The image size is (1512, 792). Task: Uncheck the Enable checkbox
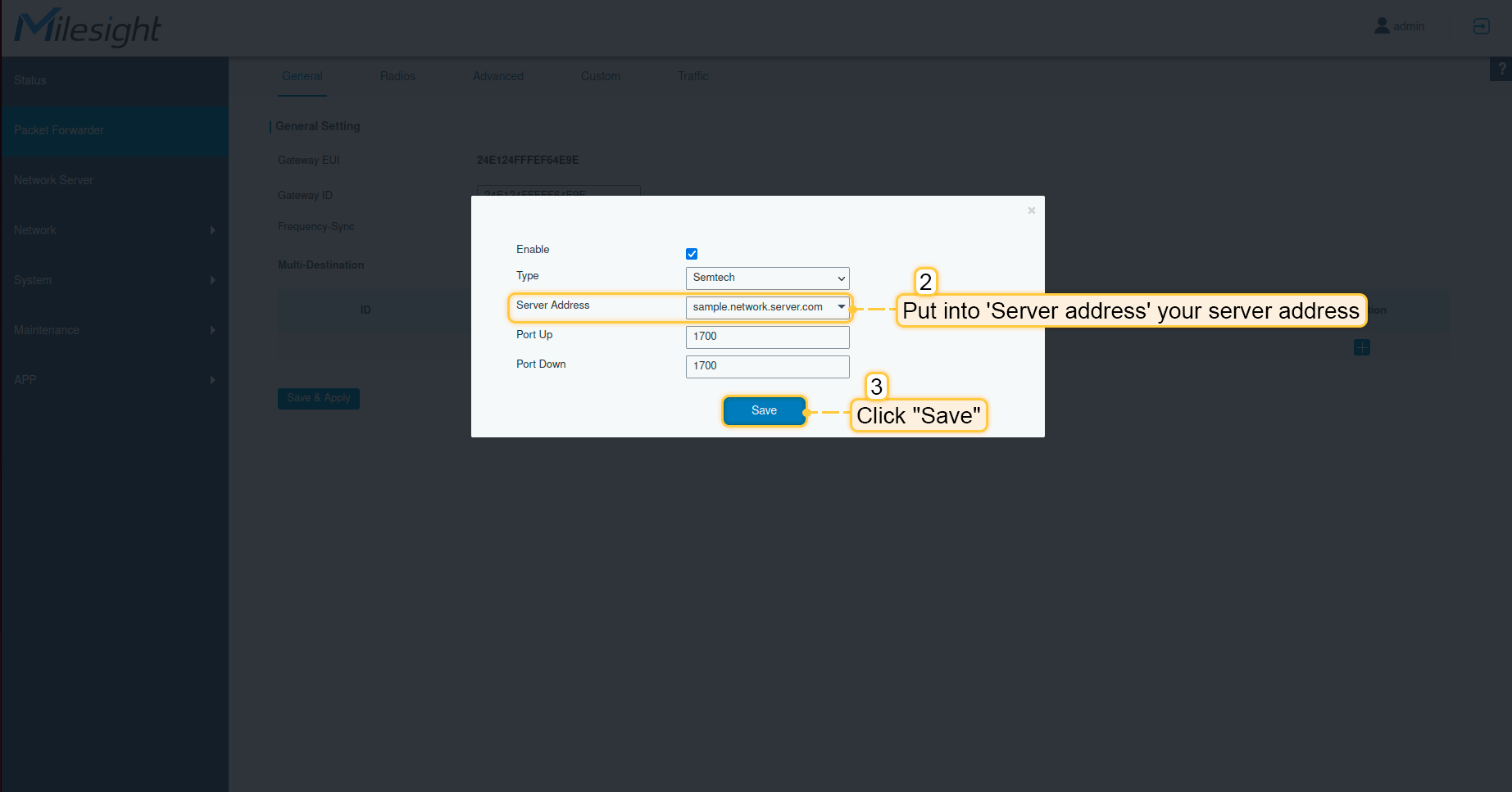coord(692,254)
